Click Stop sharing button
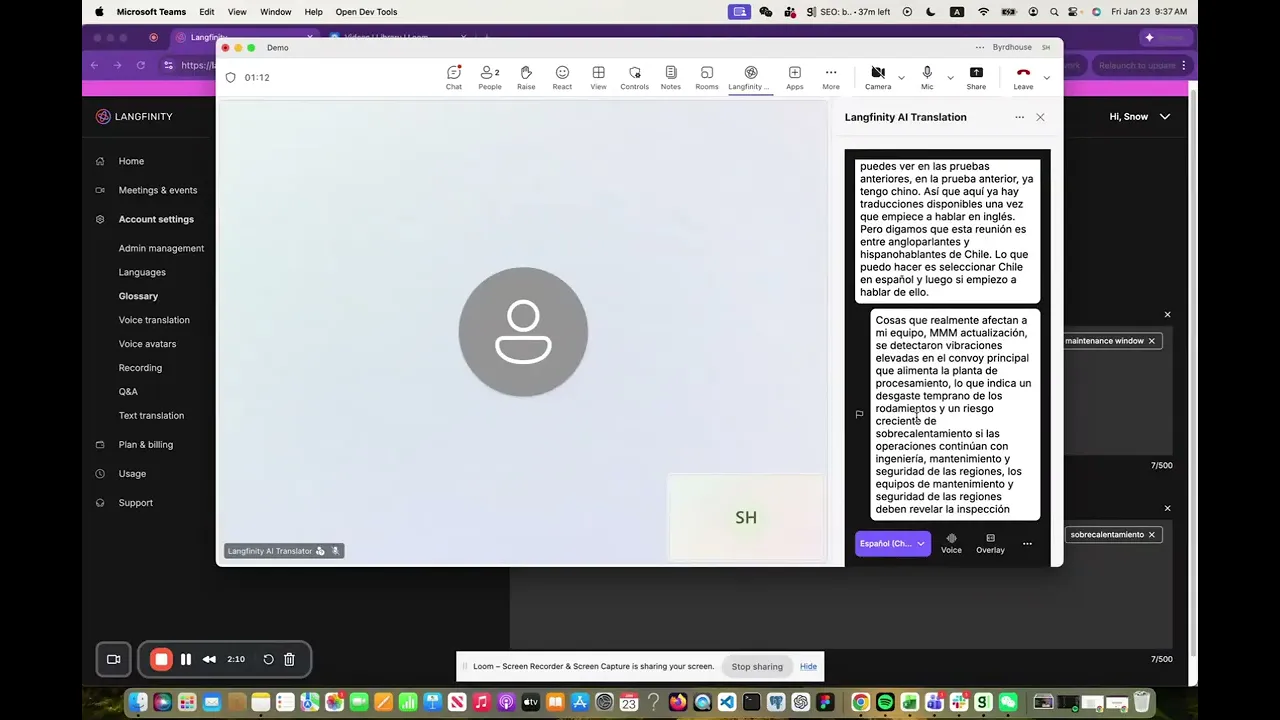Screen dimensions: 1280x720 coord(757,667)
